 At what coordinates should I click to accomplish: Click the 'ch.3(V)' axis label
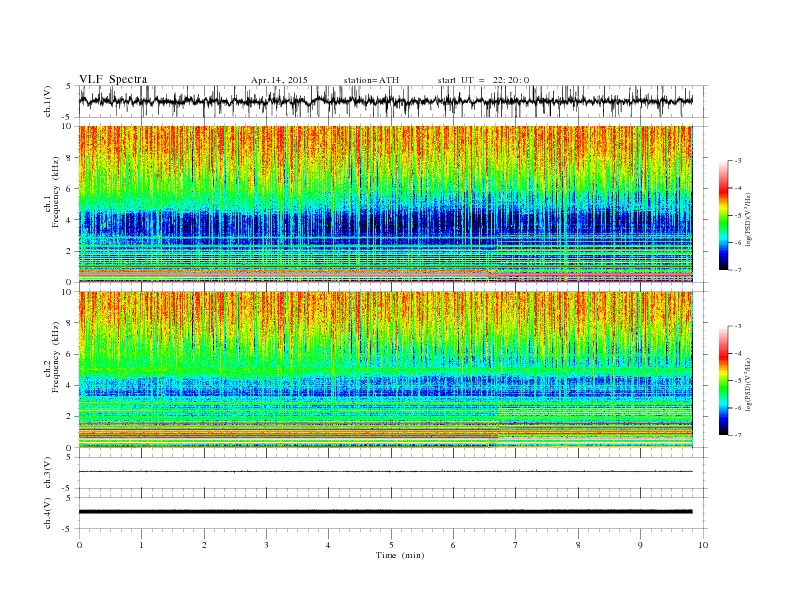(48, 473)
